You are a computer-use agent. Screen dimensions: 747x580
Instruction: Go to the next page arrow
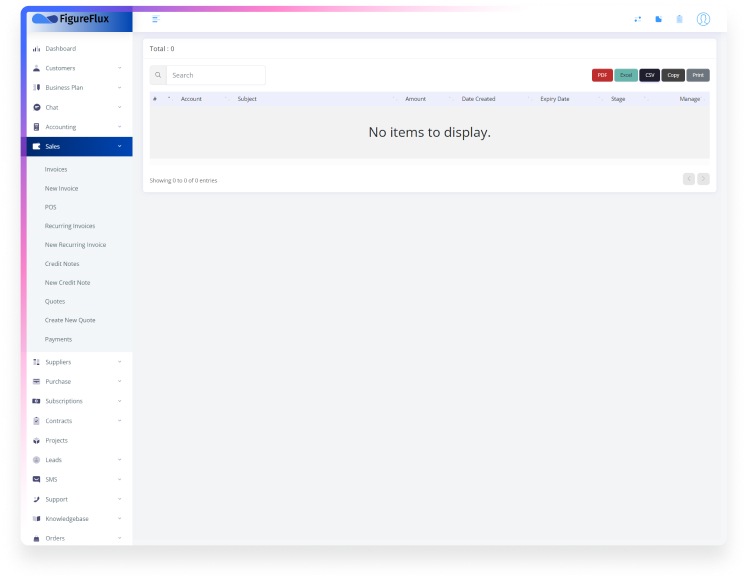coord(704,179)
